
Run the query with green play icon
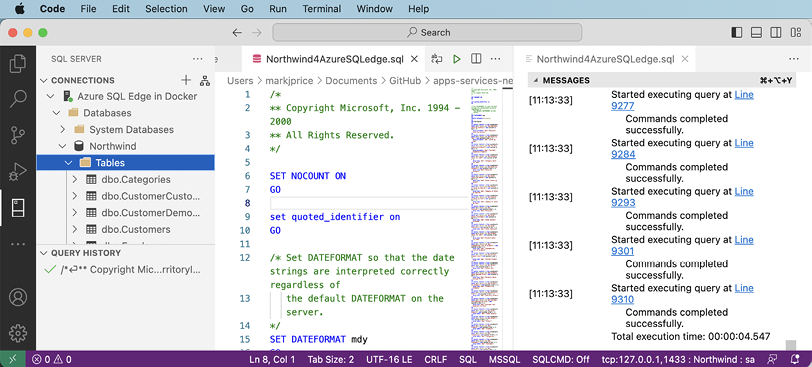pos(456,59)
